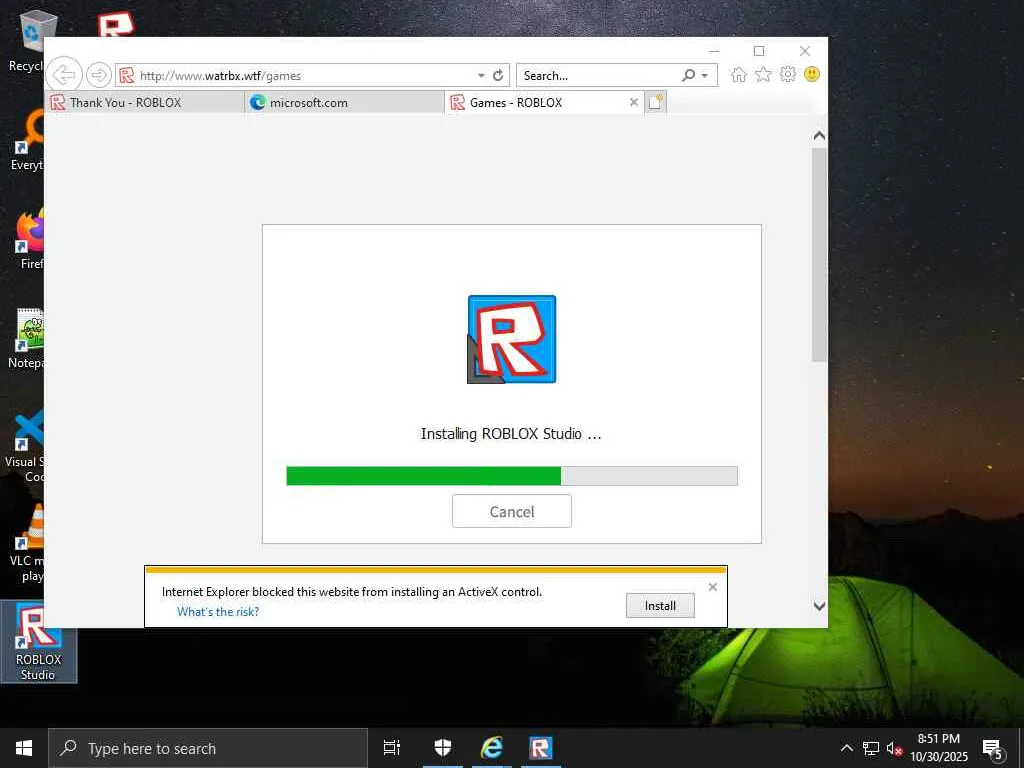Open the What's the risk? link
1024x768 pixels.
[218, 612]
